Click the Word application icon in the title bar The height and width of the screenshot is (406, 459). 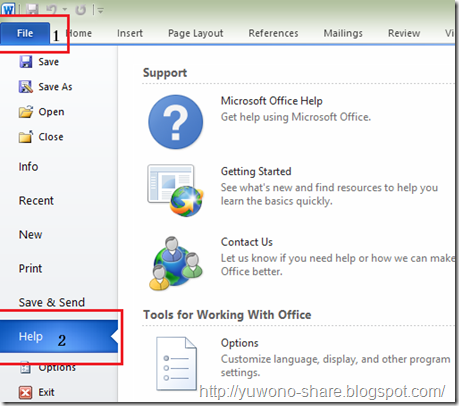coord(8,9)
